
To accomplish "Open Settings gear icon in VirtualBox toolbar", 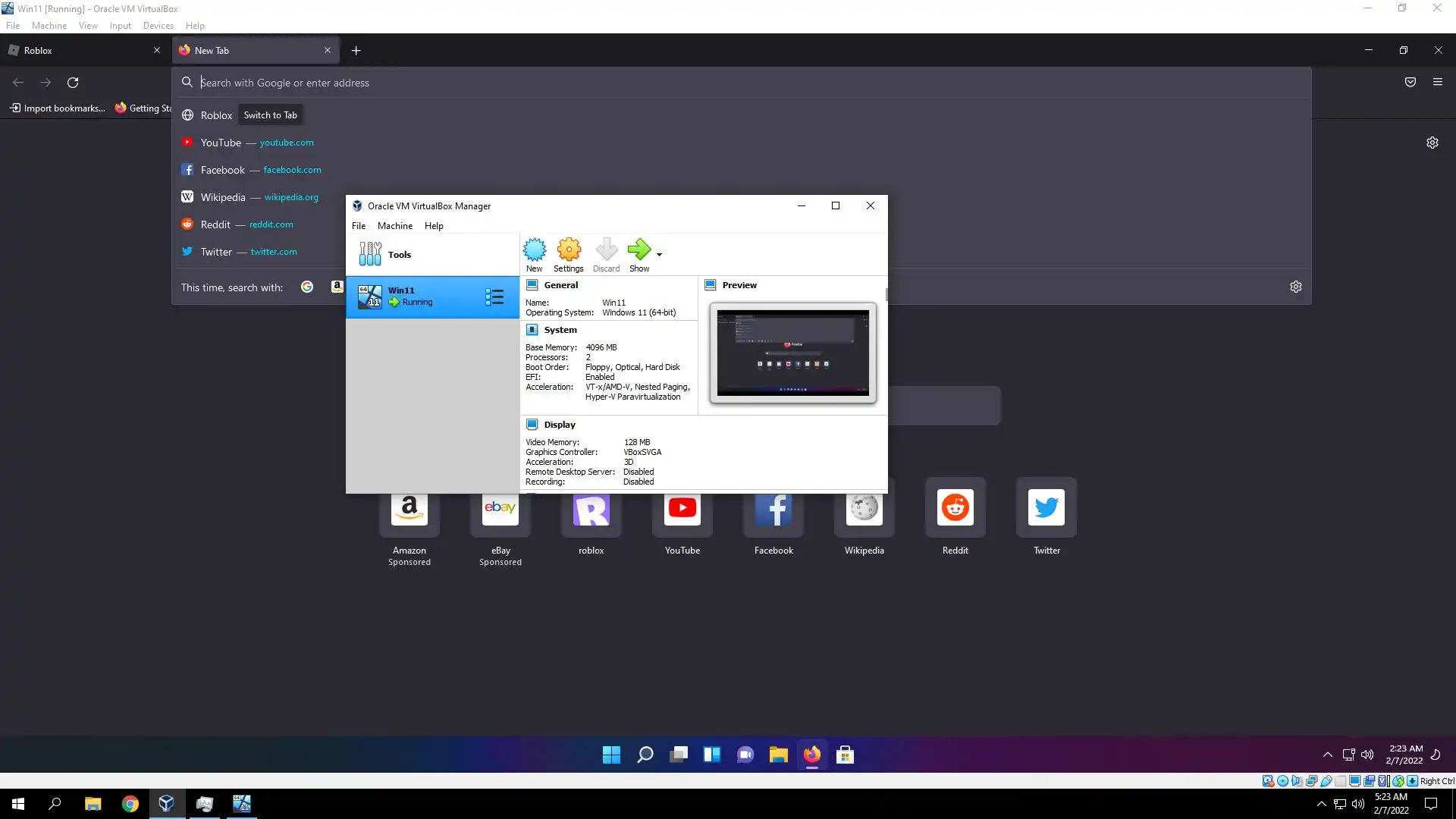I will [x=568, y=250].
